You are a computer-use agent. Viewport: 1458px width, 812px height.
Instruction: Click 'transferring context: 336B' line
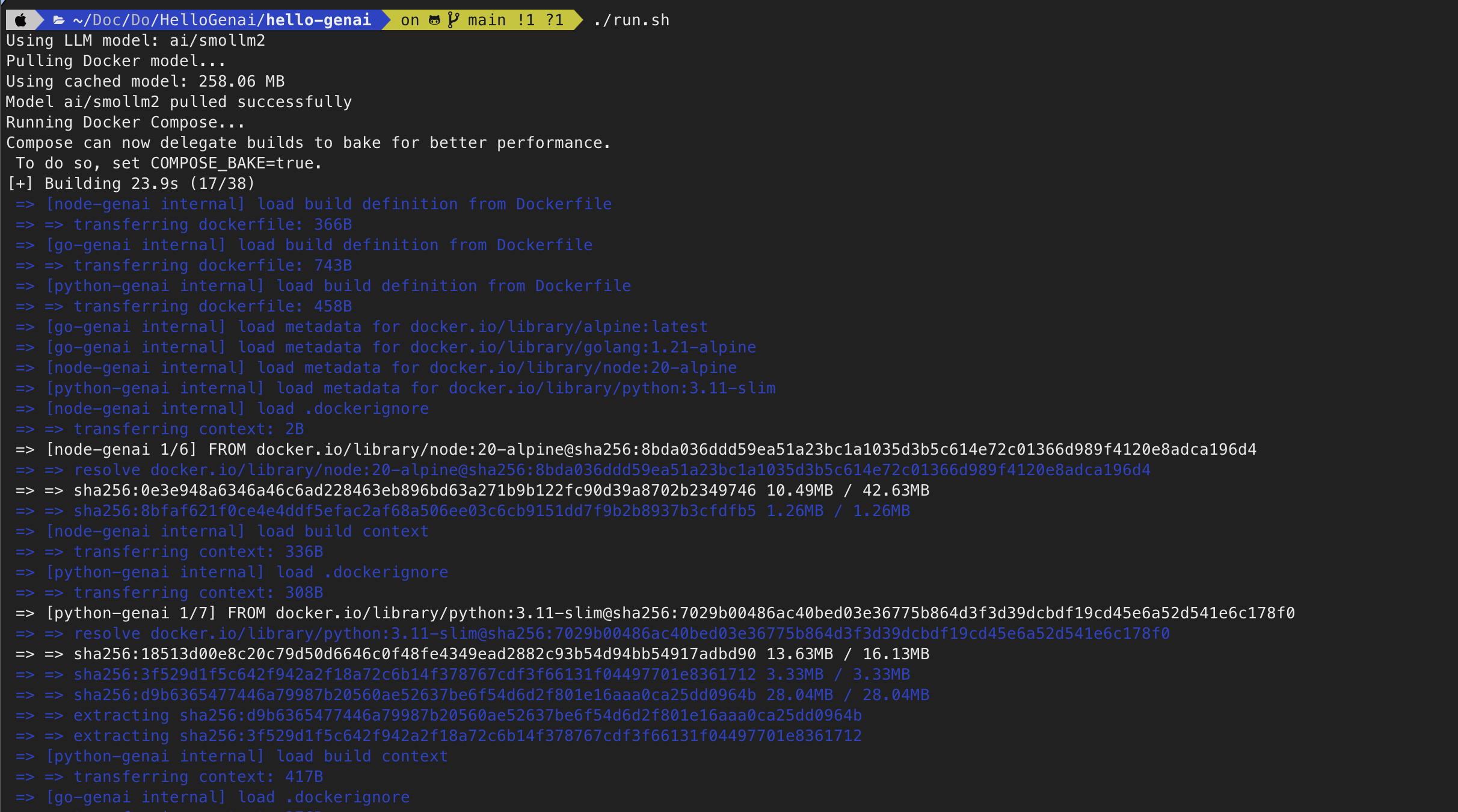point(169,552)
